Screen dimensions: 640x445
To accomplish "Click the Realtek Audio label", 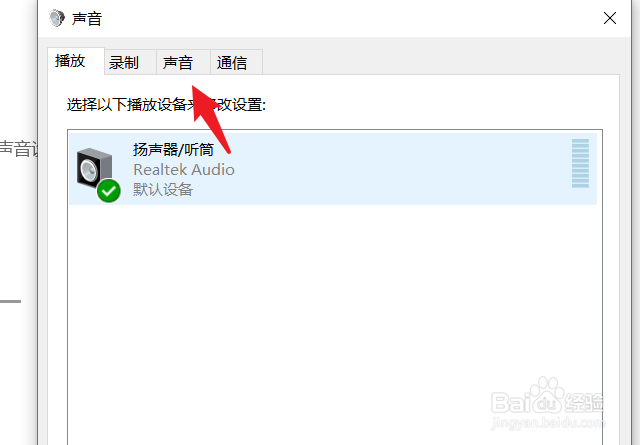I will [x=184, y=169].
